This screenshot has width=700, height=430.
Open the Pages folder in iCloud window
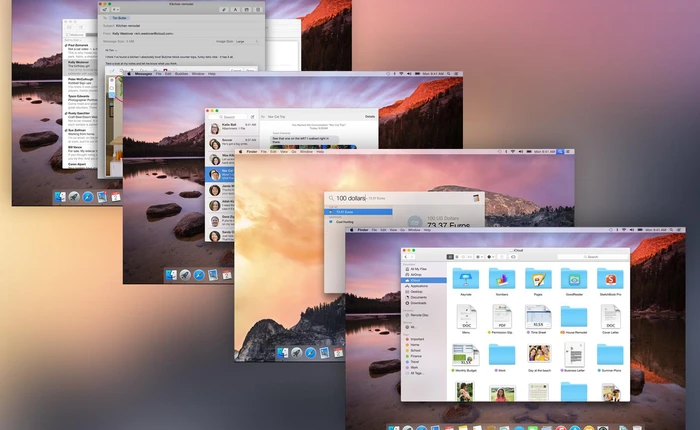point(538,279)
